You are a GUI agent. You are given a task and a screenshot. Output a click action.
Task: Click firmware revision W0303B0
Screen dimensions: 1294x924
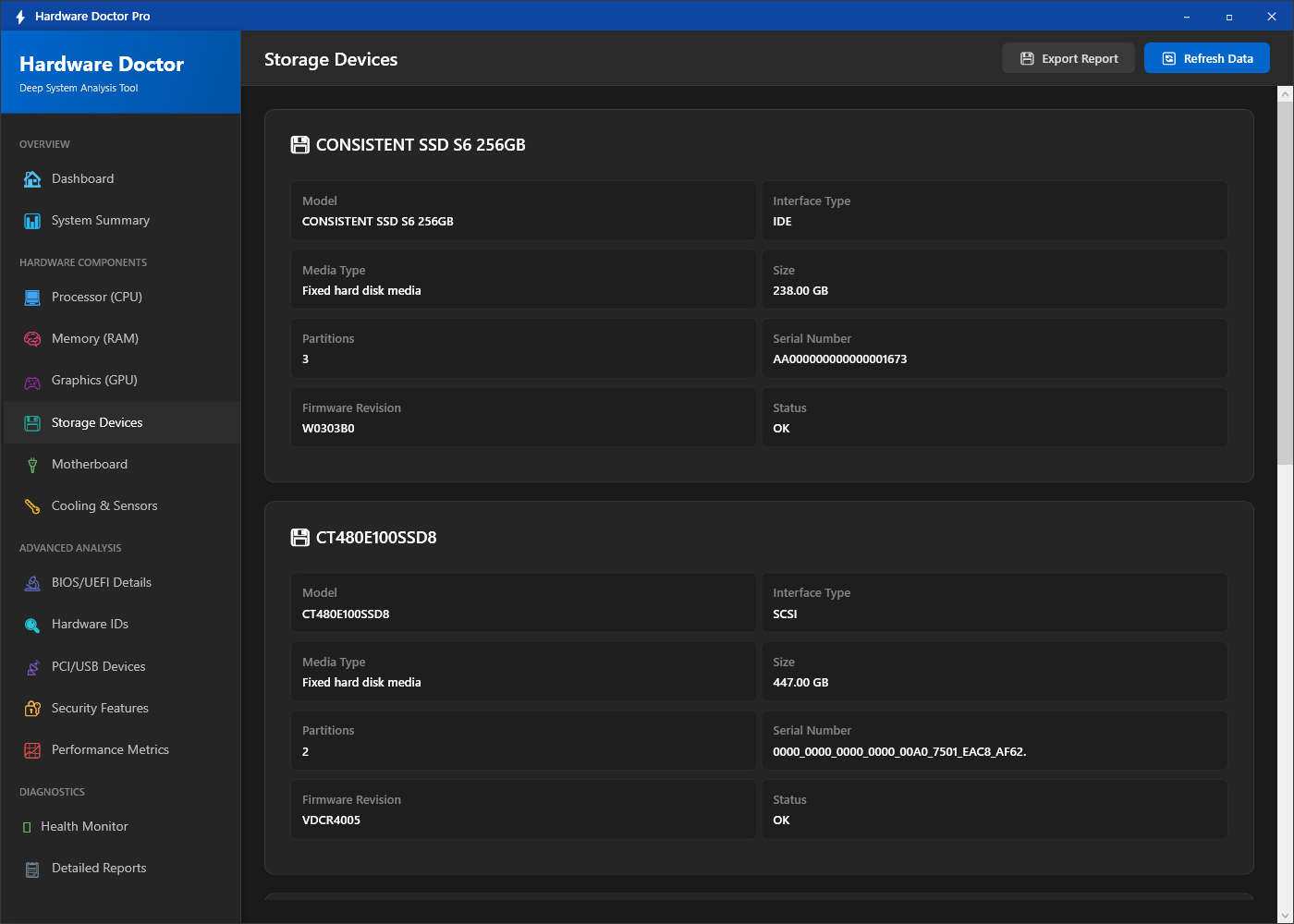328,429
